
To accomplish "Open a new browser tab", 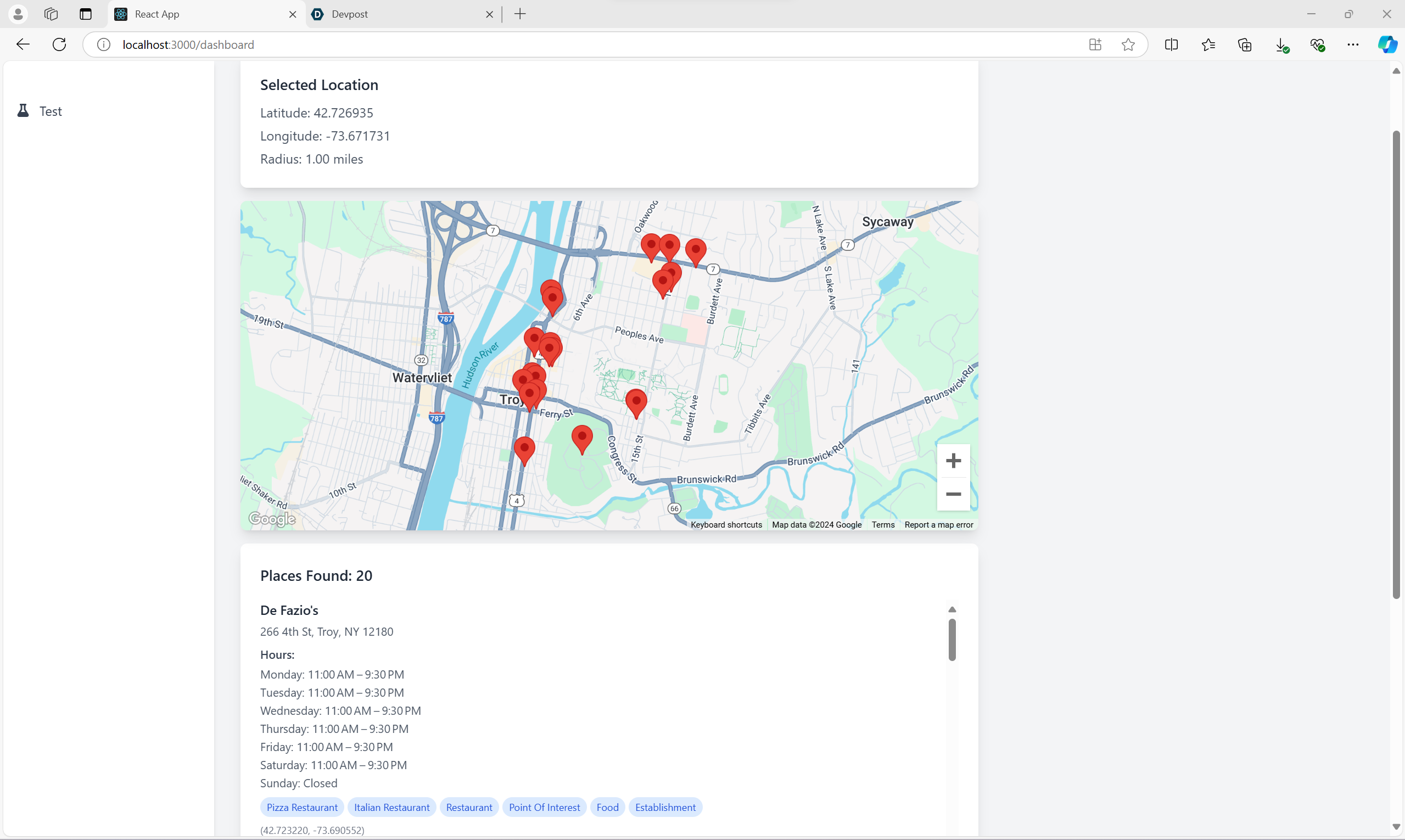I will click(519, 14).
